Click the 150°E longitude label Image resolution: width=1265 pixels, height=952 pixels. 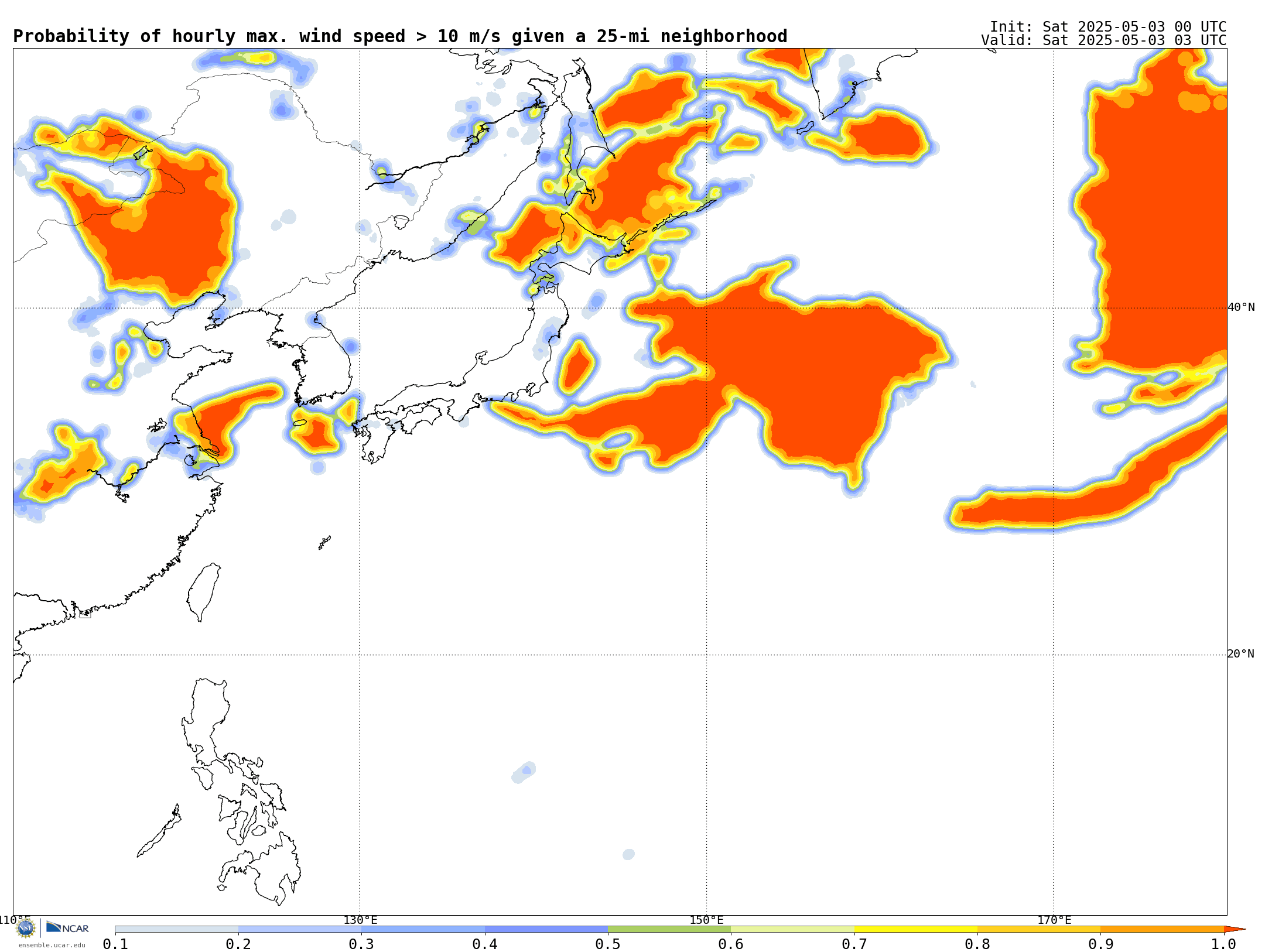[706, 920]
